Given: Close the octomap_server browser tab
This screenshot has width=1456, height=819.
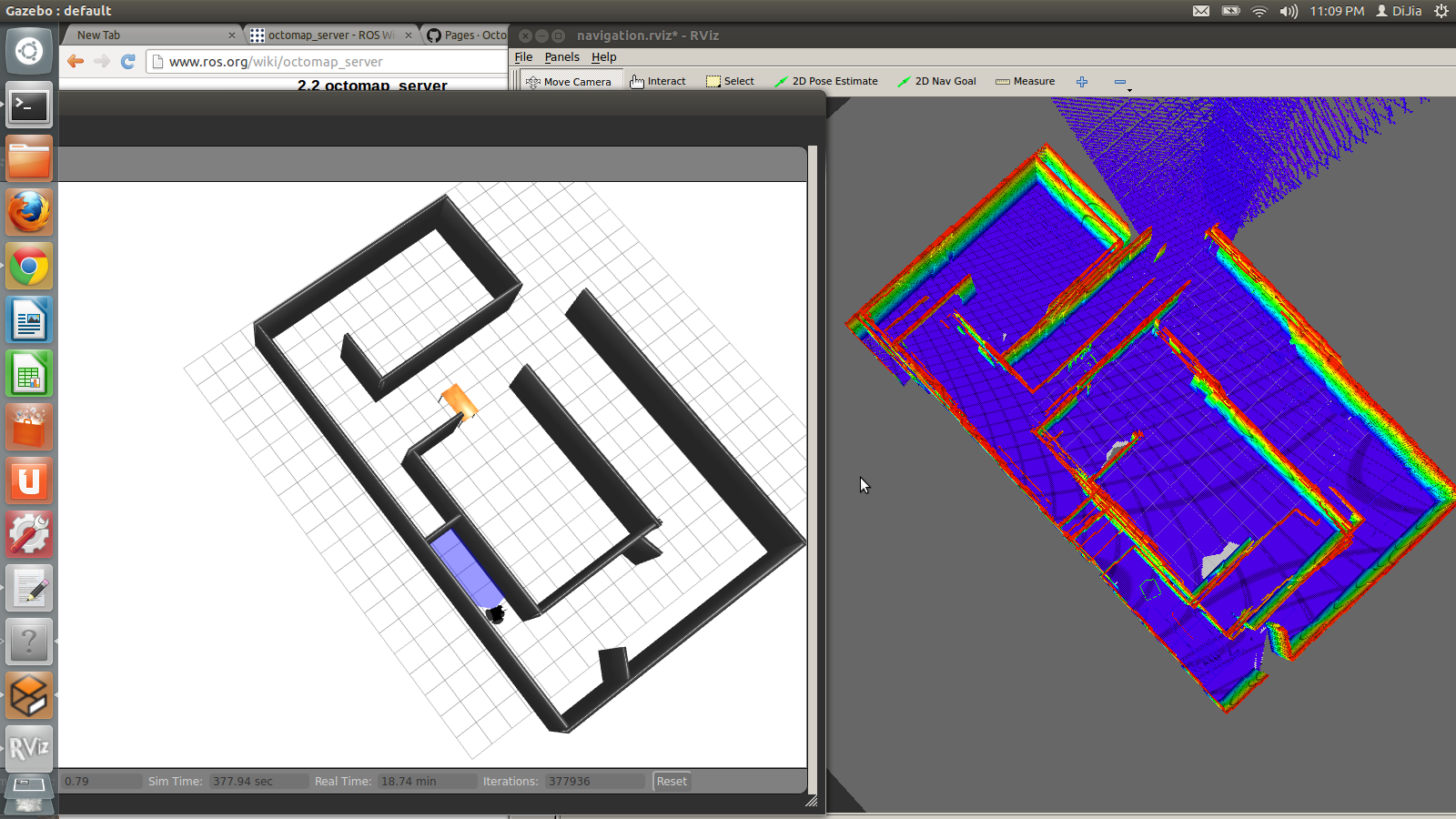Looking at the screenshot, I should tap(408, 35).
